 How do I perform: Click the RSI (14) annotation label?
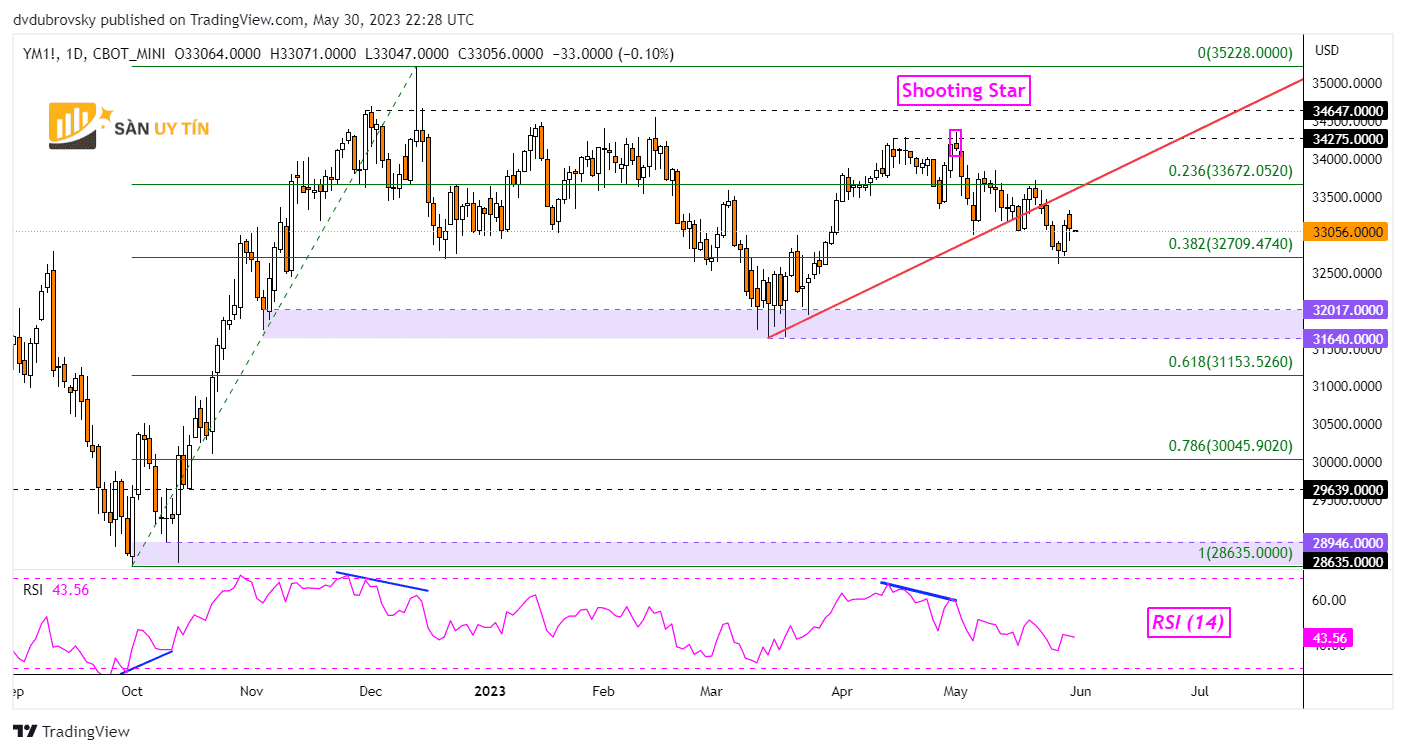point(1187,624)
